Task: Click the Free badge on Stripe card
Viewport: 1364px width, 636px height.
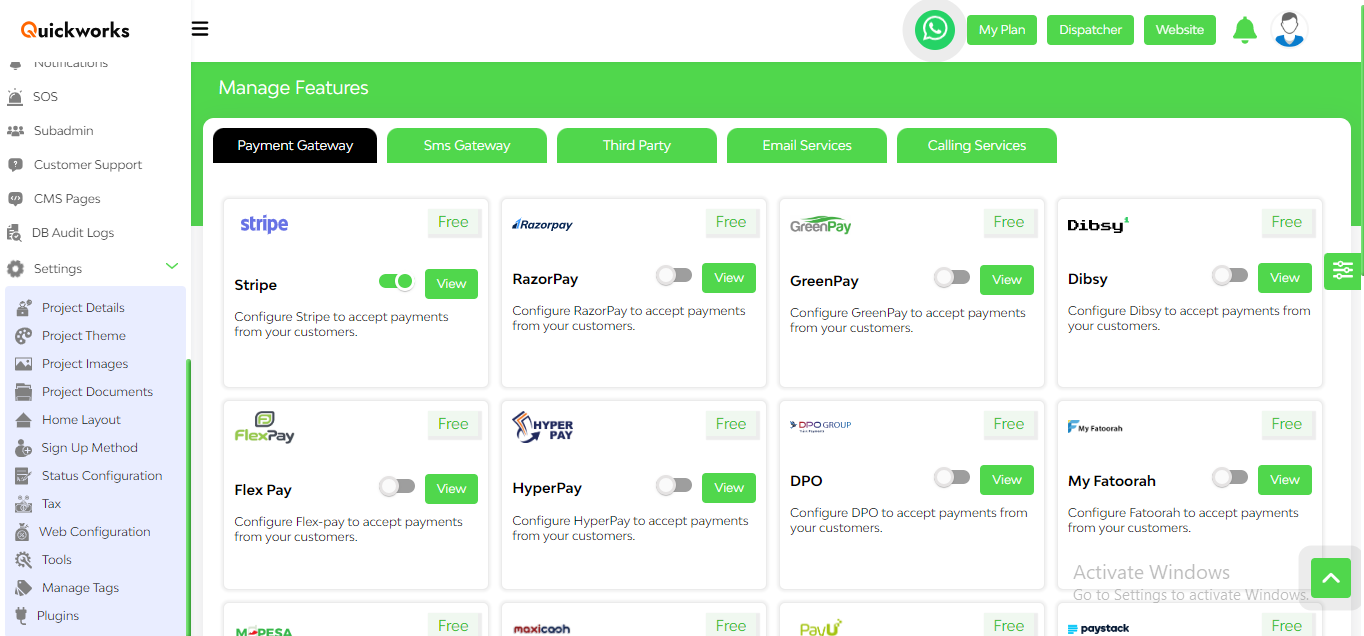Action: 453,222
